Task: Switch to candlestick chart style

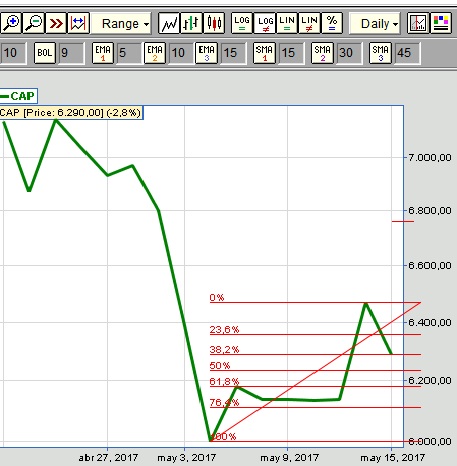Action: pos(214,23)
